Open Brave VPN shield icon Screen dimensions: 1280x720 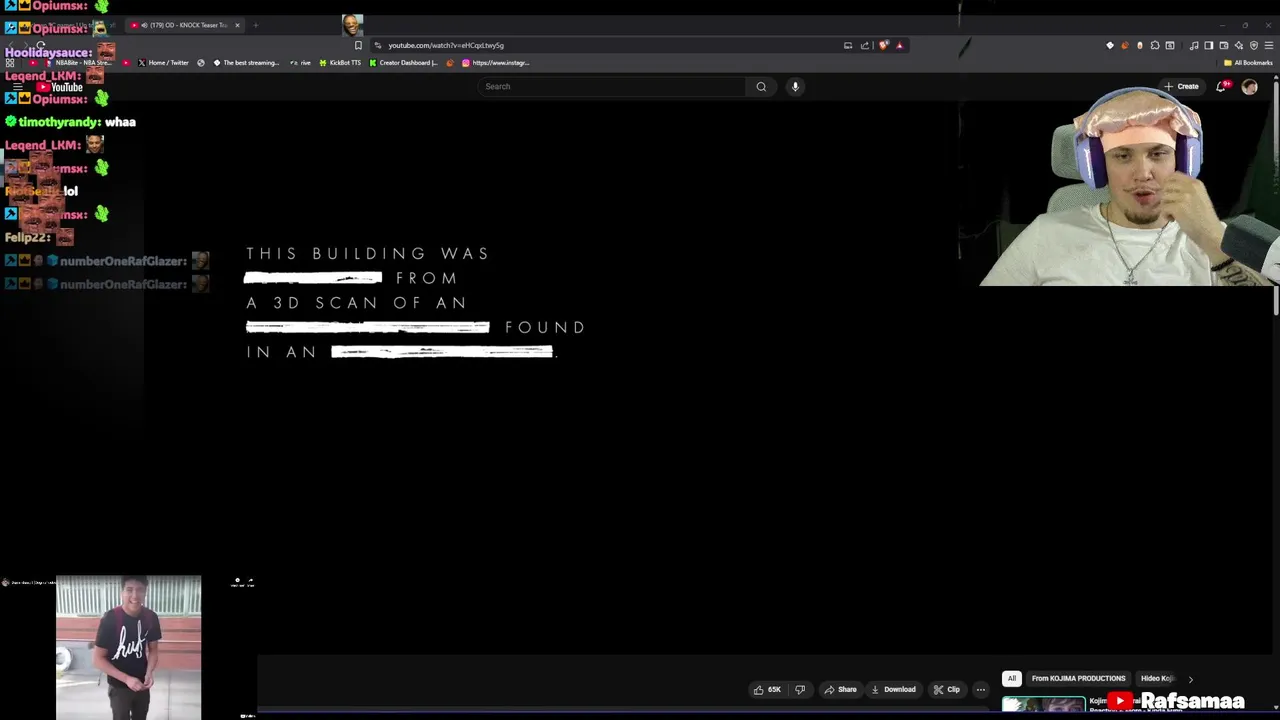coord(1254,45)
